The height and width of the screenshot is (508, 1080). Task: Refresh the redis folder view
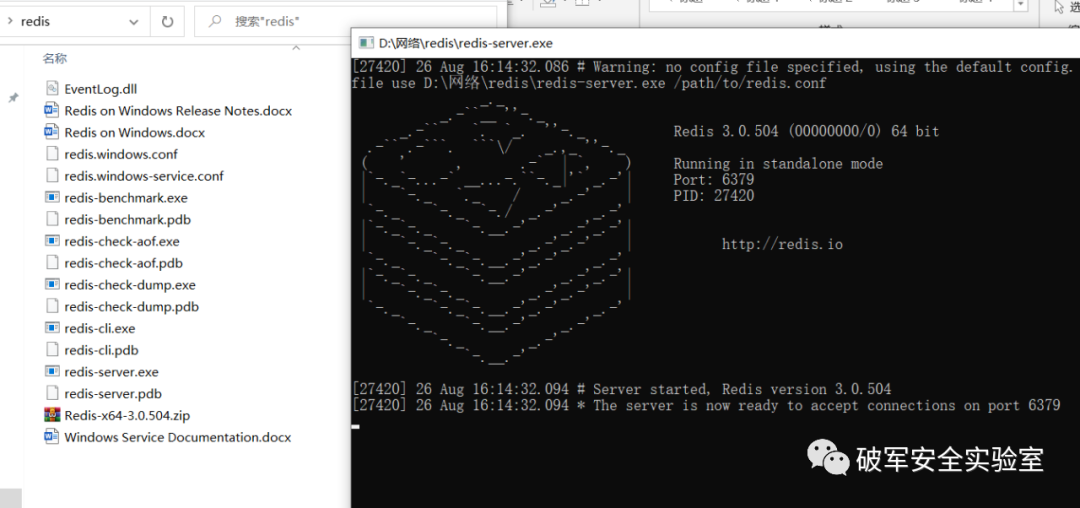[167, 21]
